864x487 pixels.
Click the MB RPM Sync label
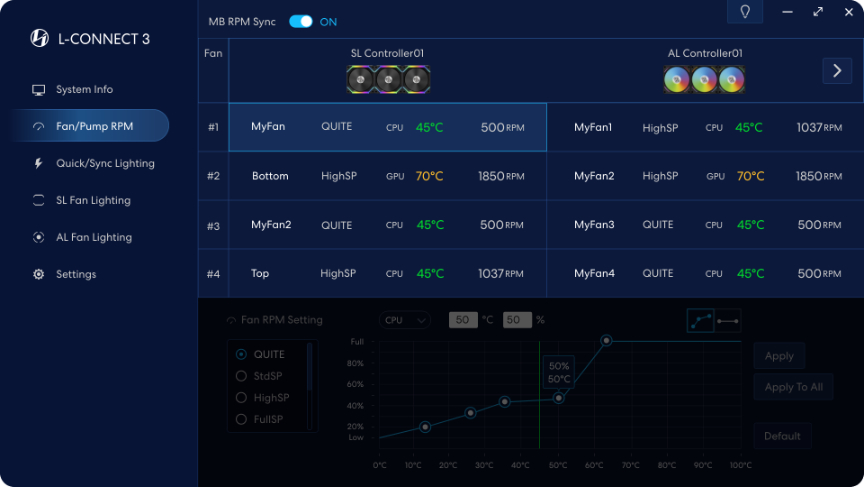tap(242, 22)
